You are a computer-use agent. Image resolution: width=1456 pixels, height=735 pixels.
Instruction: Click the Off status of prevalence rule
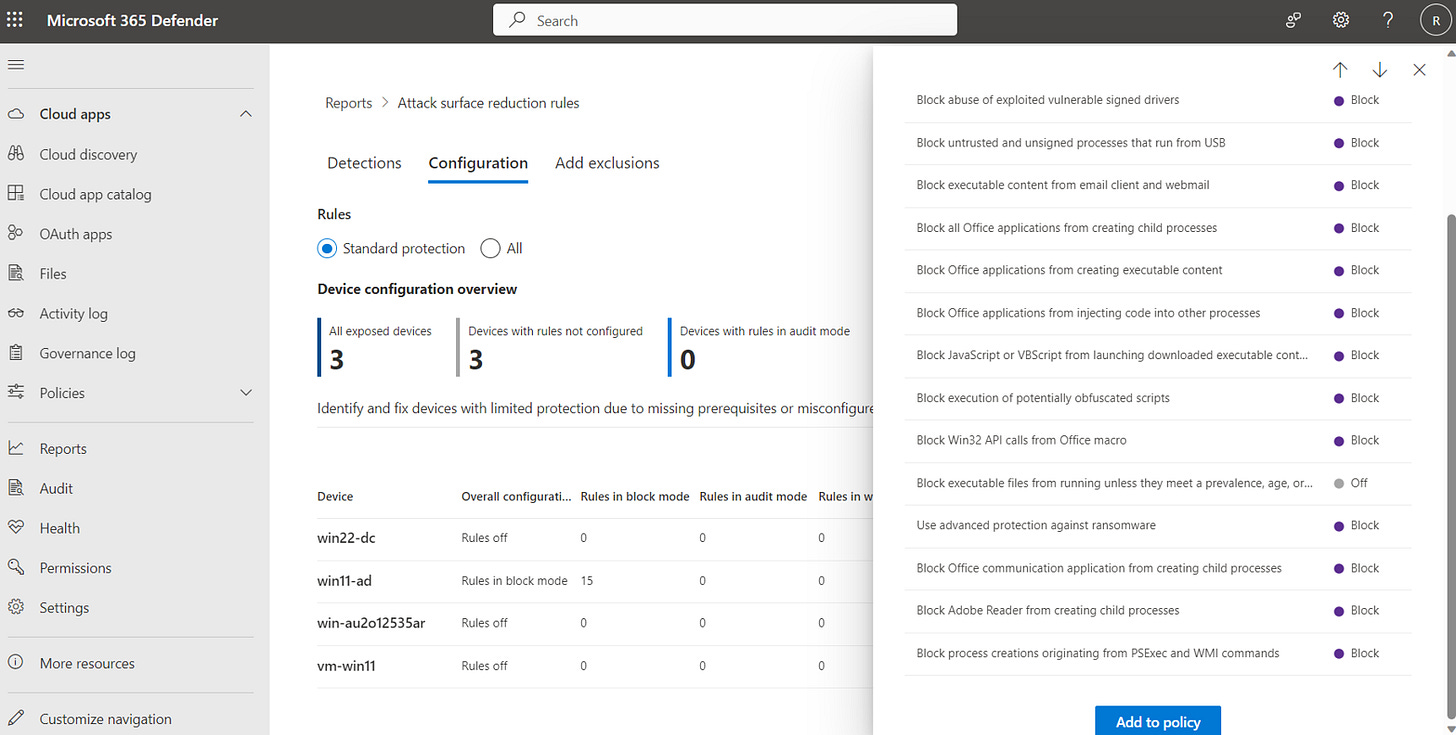pyautogui.click(x=1351, y=483)
